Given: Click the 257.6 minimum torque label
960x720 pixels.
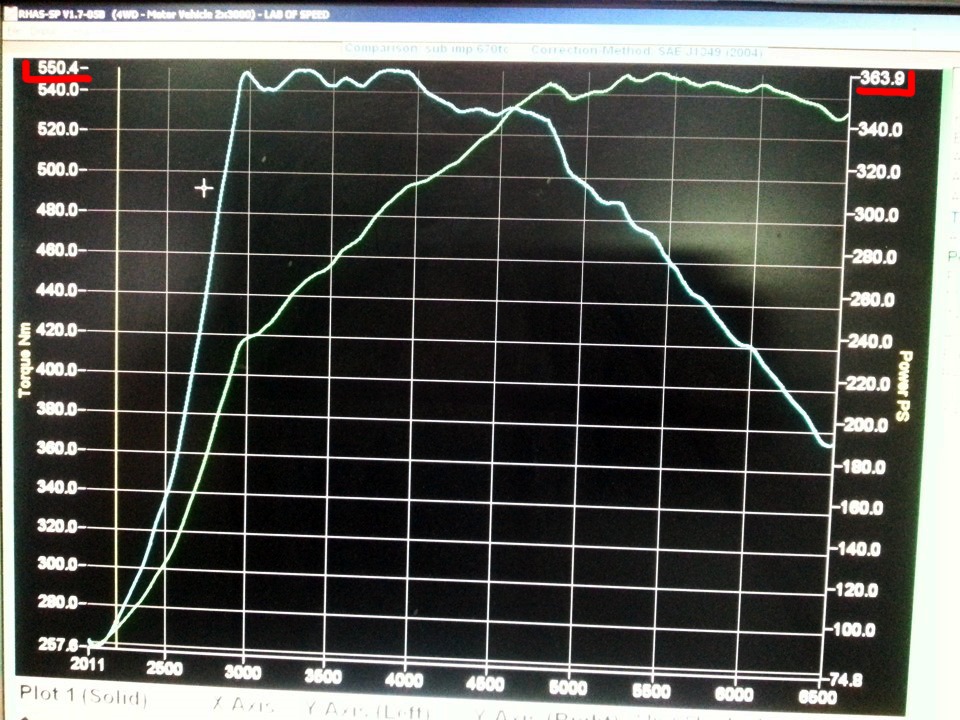Looking at the screenshot, I should click(x=58, y=644).
